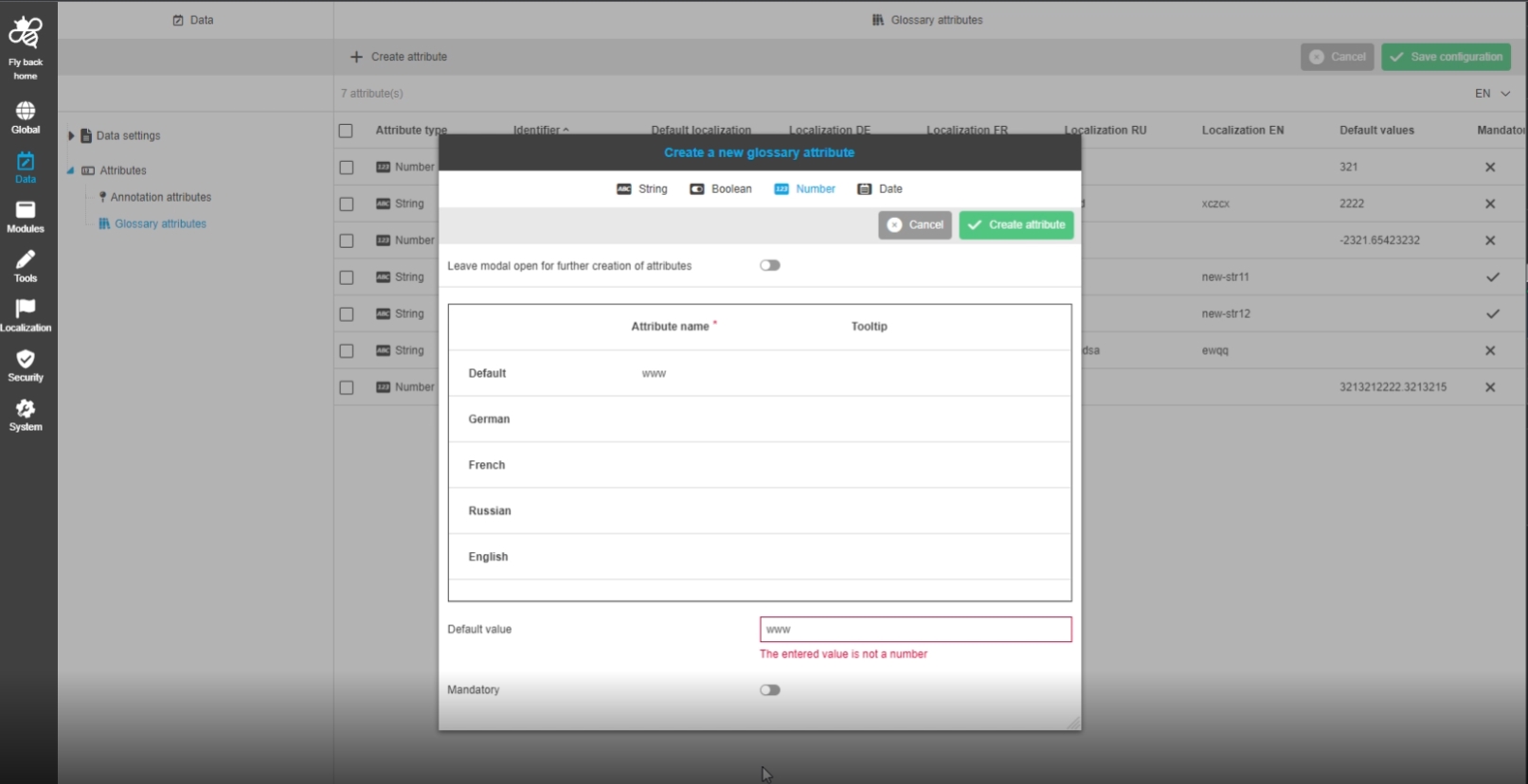
Task: Open the Data section in the sidebar
Action: pyautogui.click(x=26, y=168)
